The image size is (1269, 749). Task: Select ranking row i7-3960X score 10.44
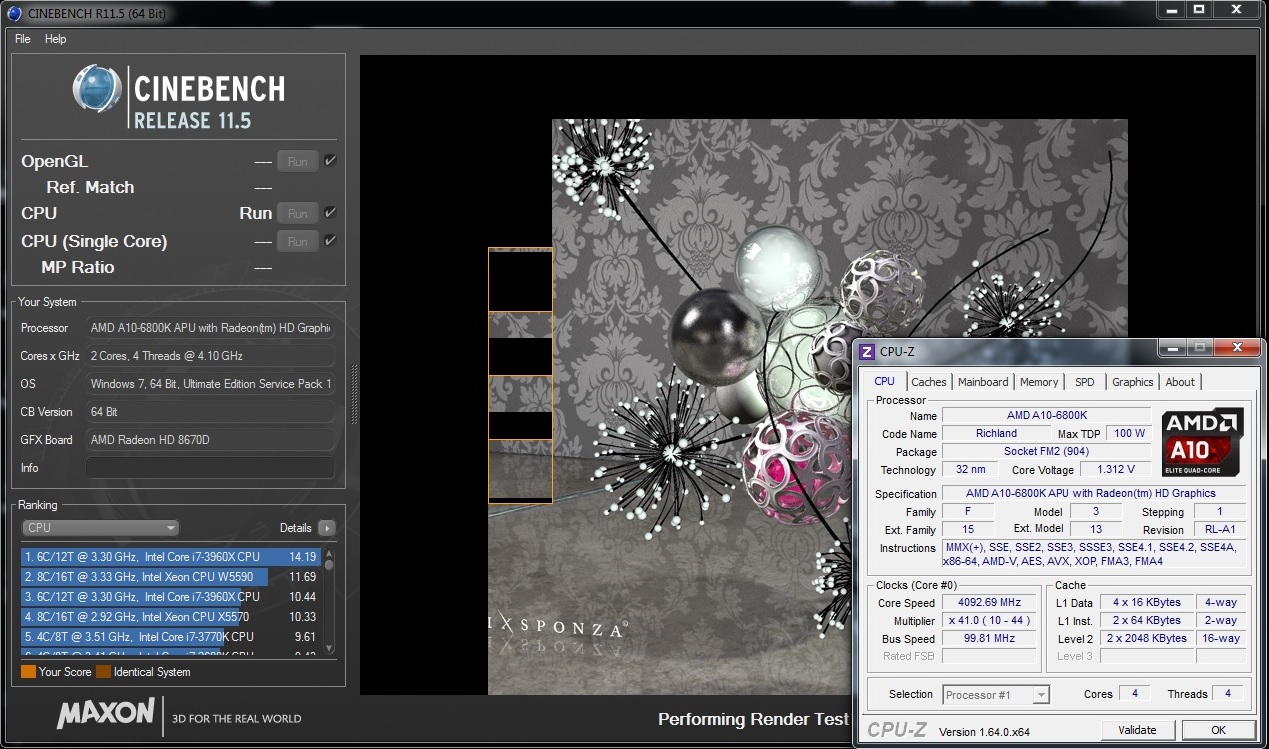click(171, 597)
